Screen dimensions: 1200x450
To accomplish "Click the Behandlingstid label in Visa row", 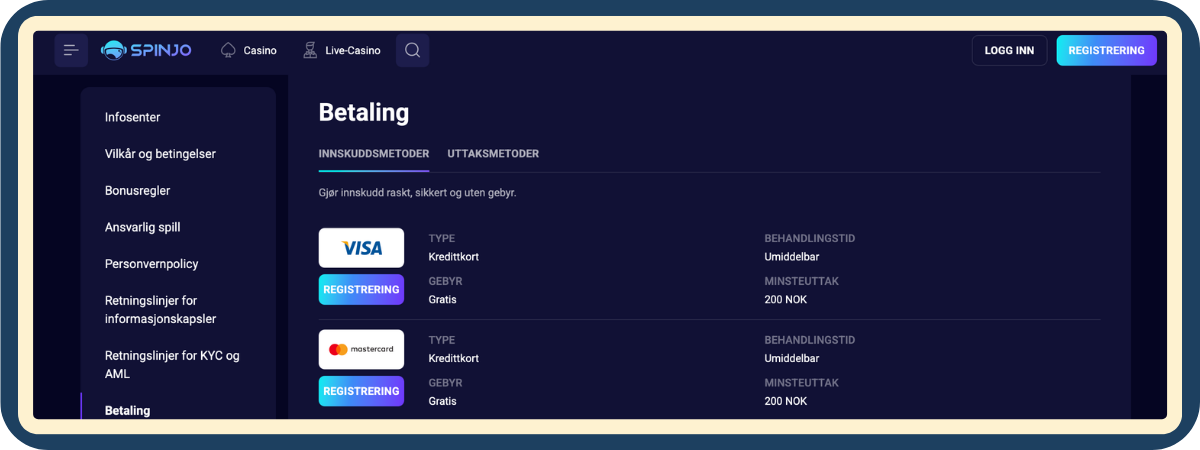I will (x=810, y=239).
